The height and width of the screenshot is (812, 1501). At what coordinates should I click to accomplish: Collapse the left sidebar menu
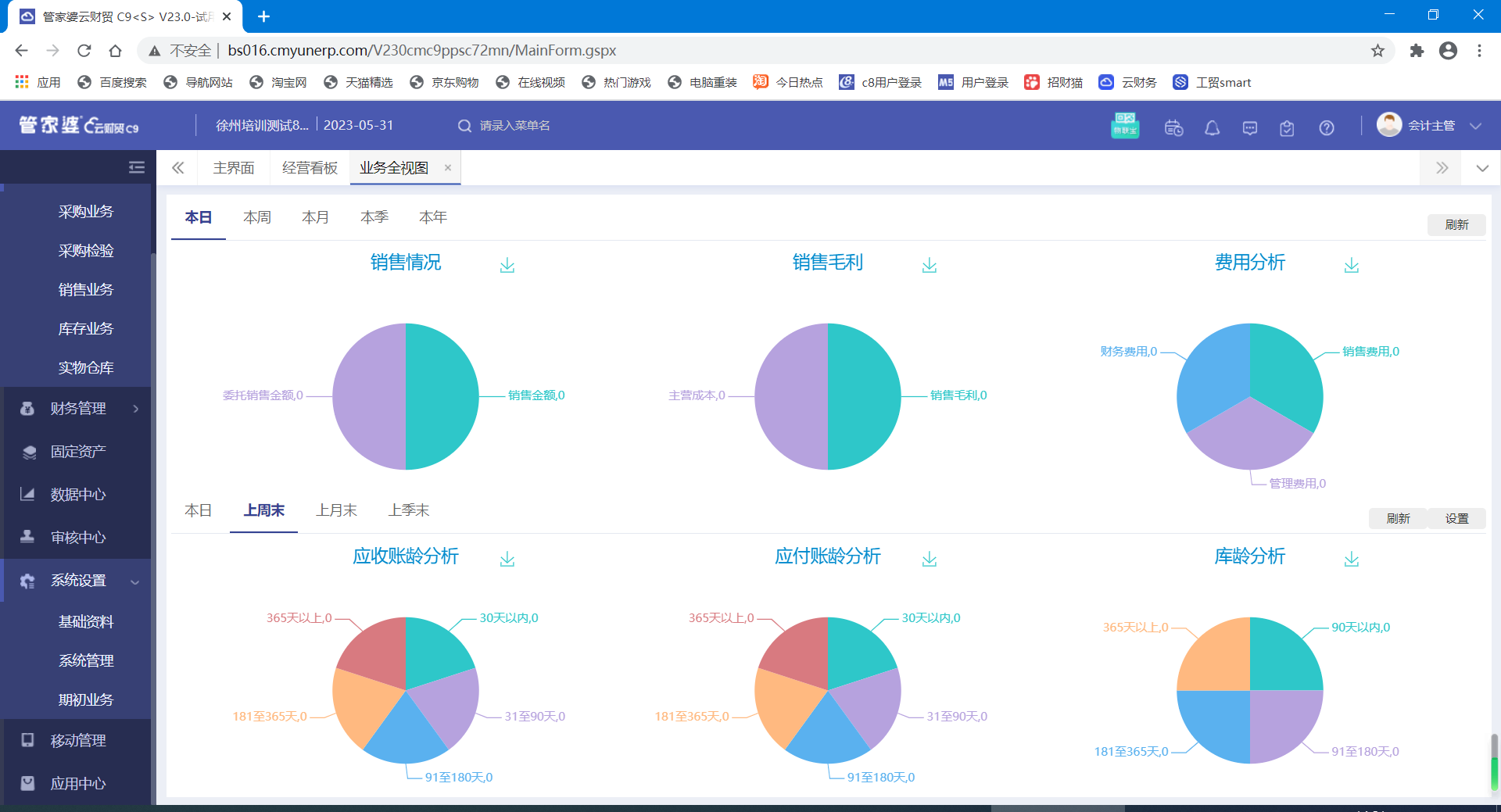(137, 167)
